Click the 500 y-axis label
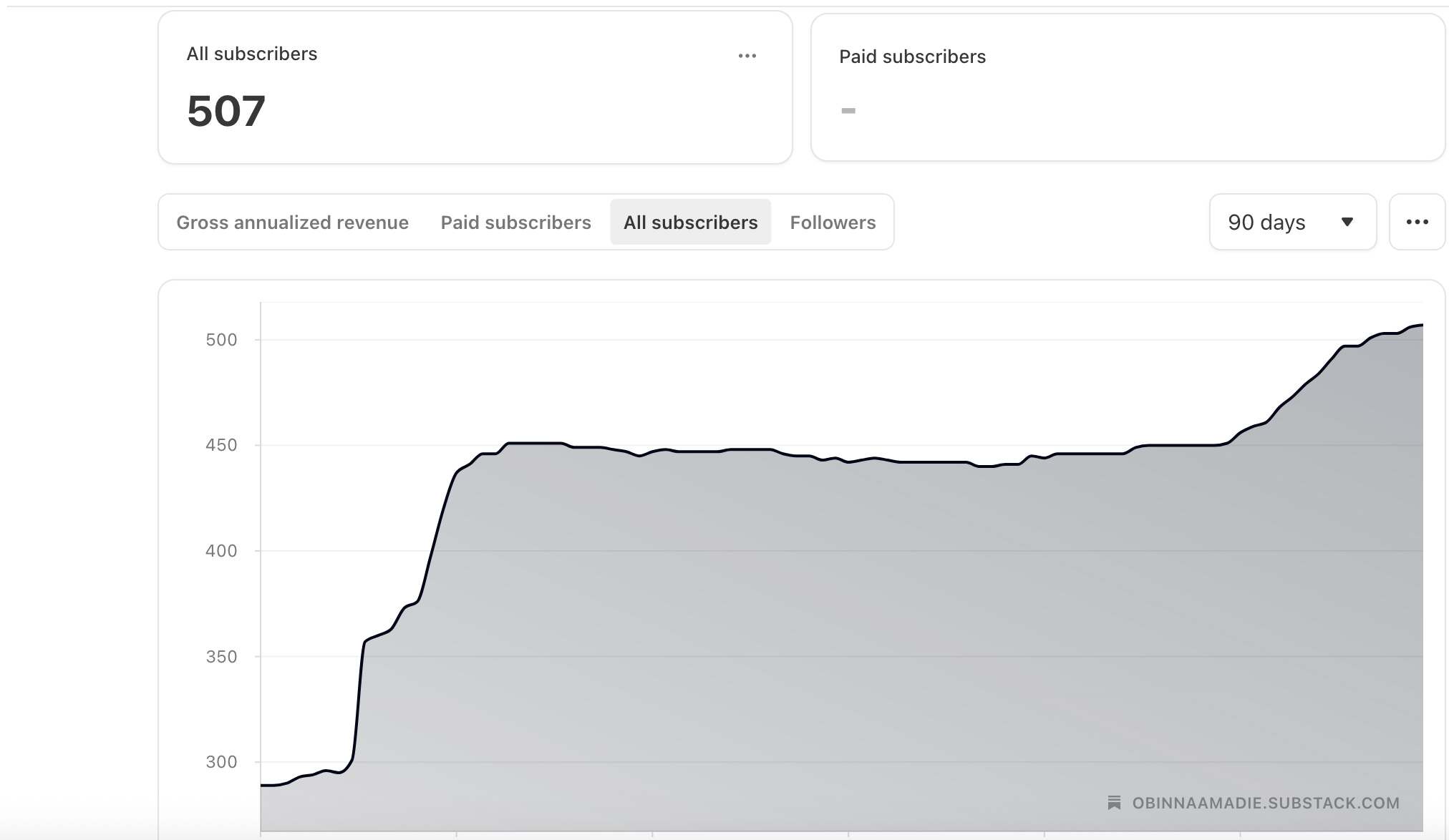Viewport: 1449px width, 840px height. click(x=221, y=340)
